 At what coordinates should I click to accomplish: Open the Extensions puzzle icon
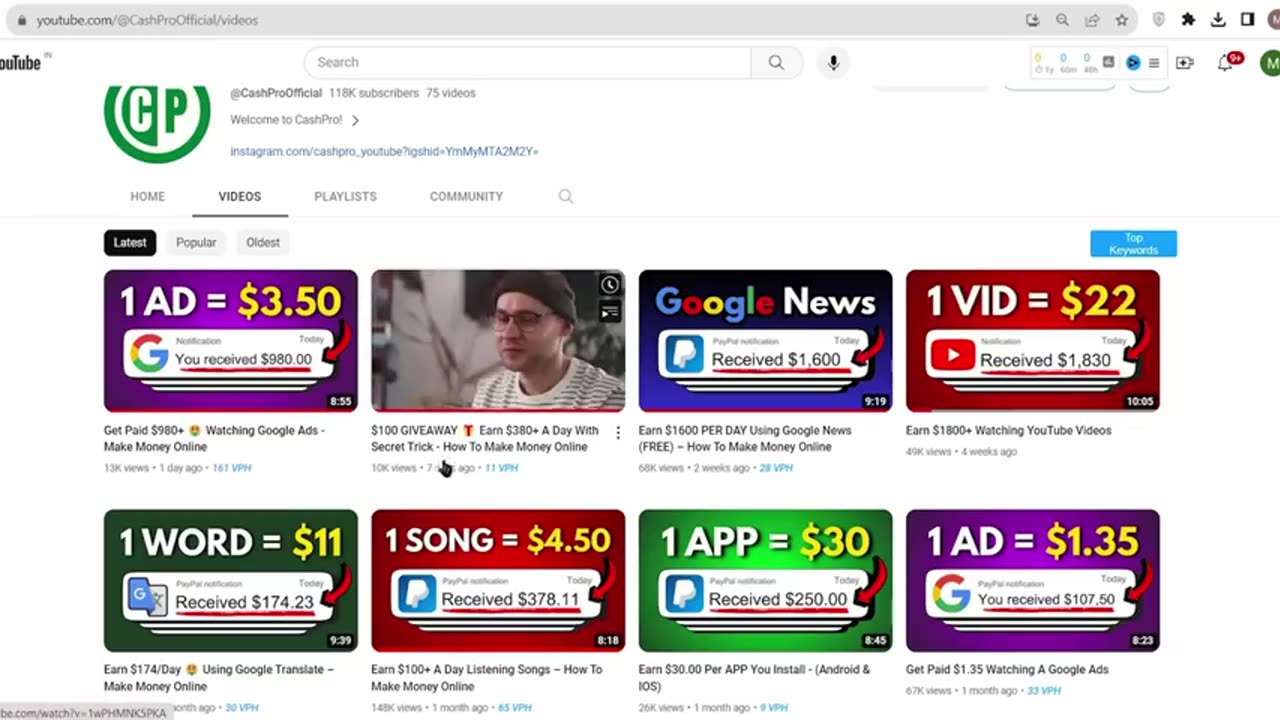[1188, 20]
